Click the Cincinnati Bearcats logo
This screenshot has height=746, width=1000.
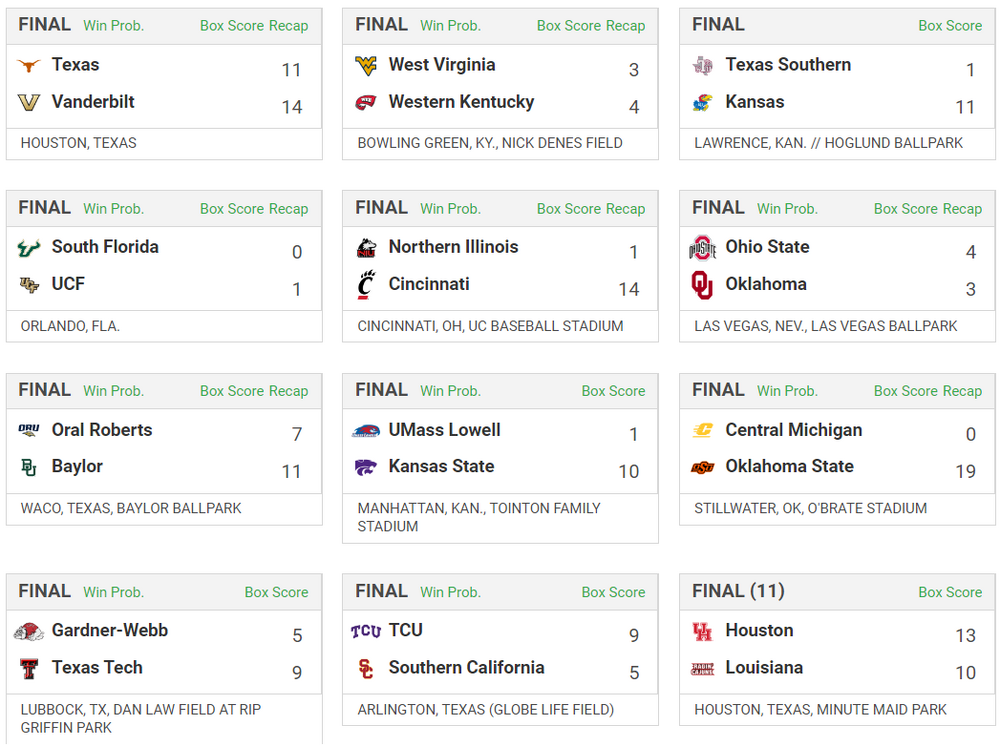coord(366,285)
